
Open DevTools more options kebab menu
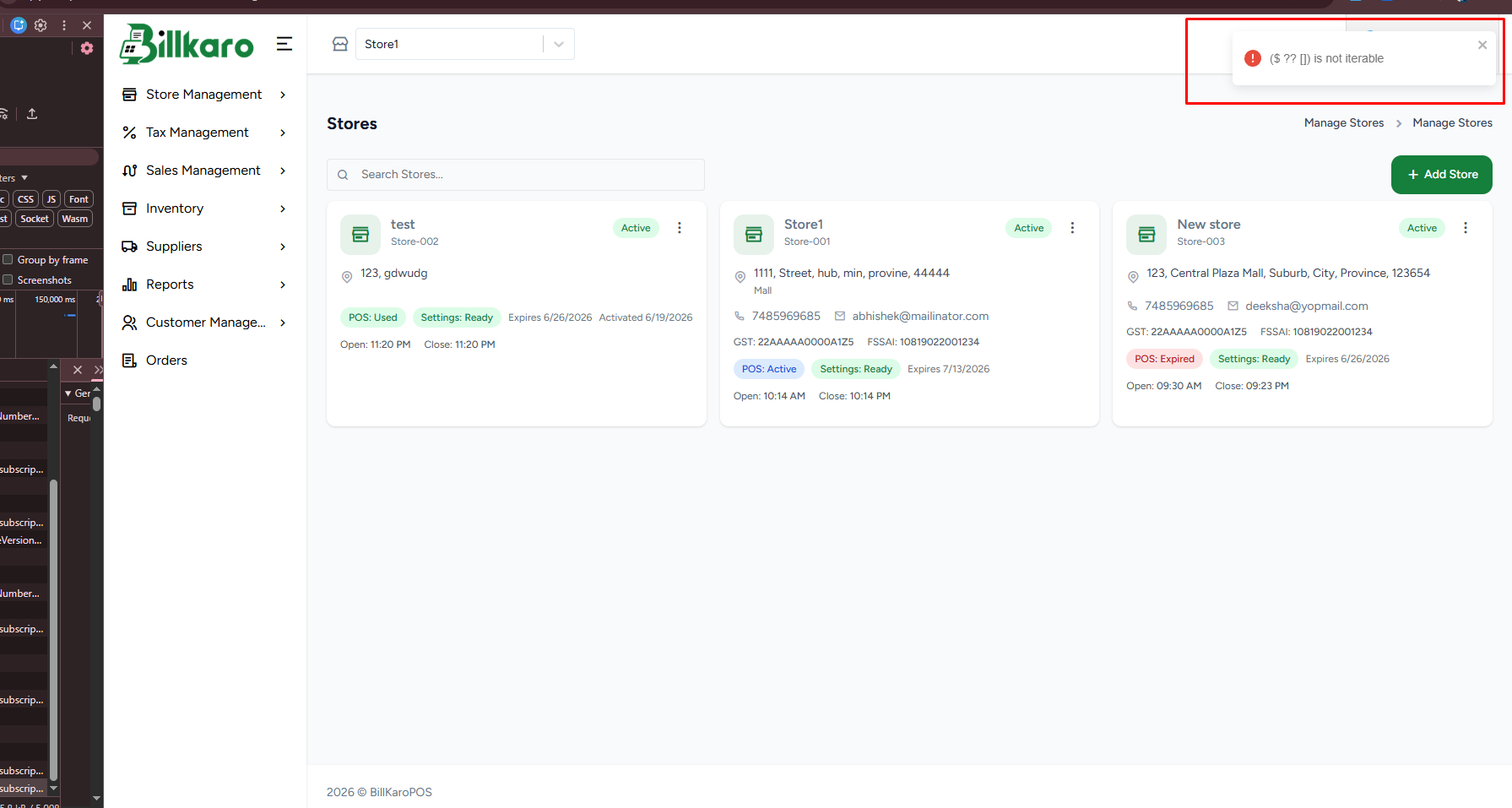point(64,25)
